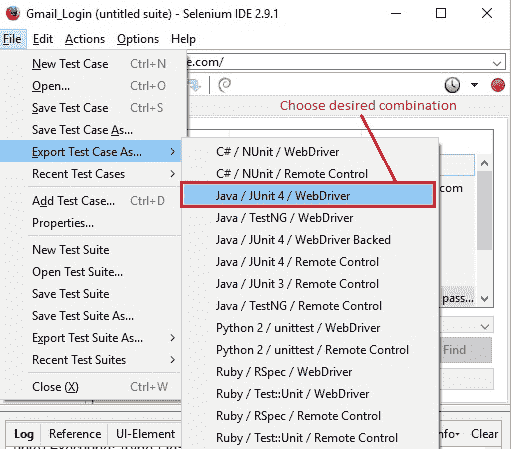Image resolution: width=511 pixels, height=449 pixels.
Task: Open the Help menu
Action: (x=183, y=39)
